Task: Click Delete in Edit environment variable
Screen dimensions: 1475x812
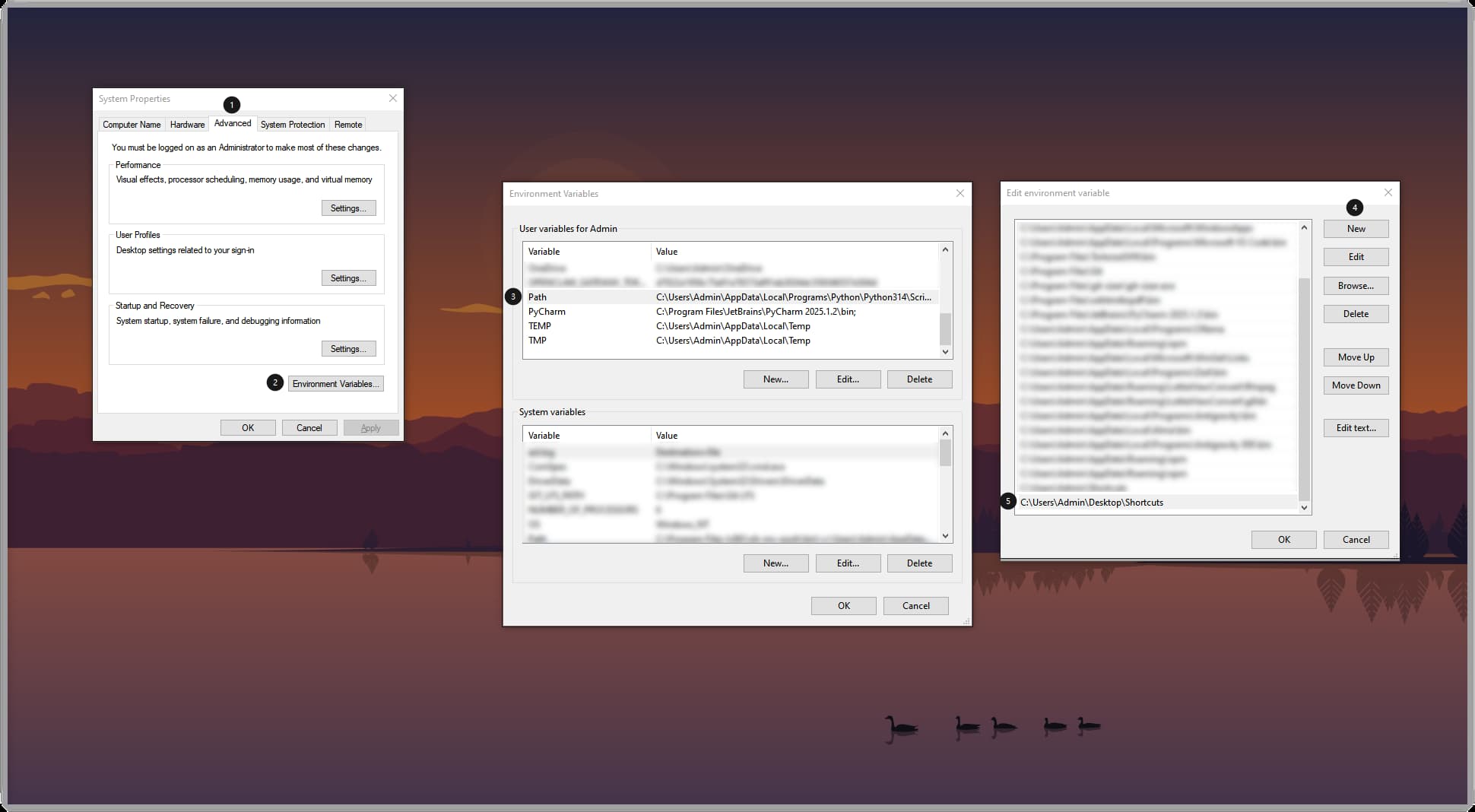Action: click(x=1356, y=314)
